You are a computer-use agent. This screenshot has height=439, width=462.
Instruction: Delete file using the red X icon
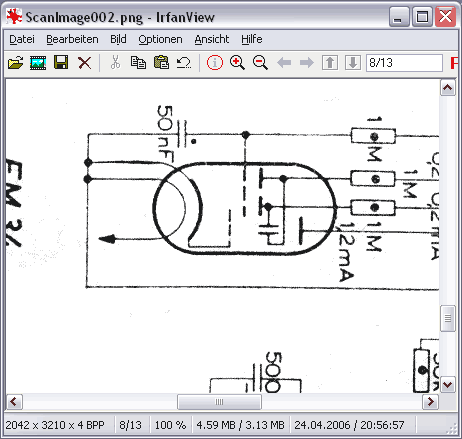pos(85,63)
